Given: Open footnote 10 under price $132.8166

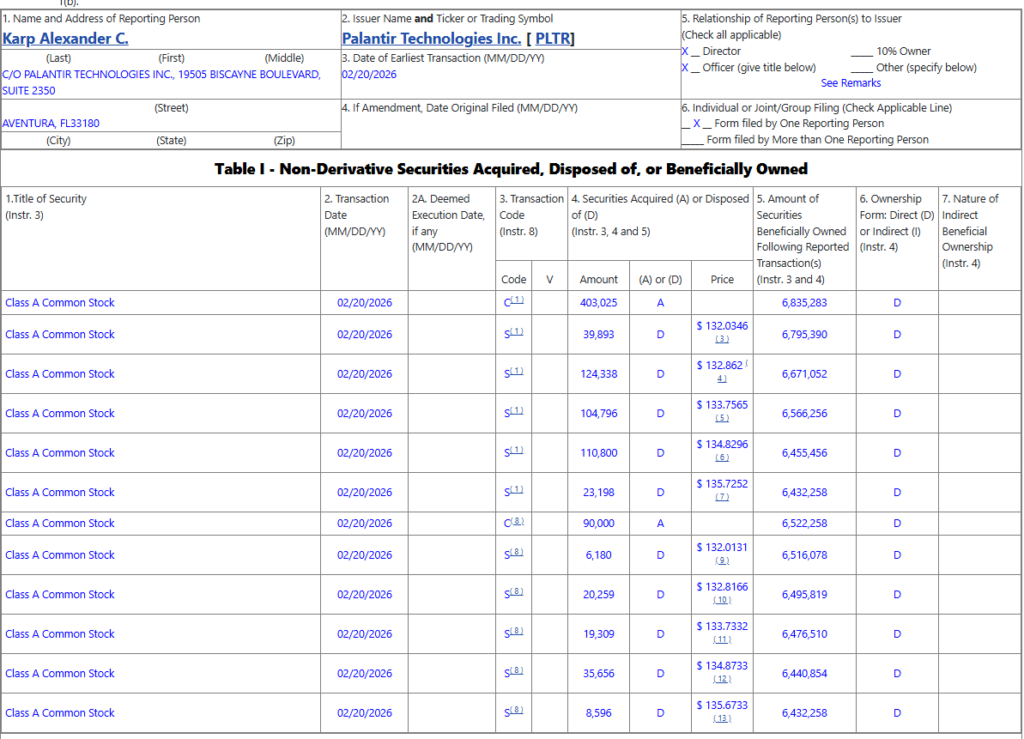Looking at the screenshot, I should tap(722, 600).
